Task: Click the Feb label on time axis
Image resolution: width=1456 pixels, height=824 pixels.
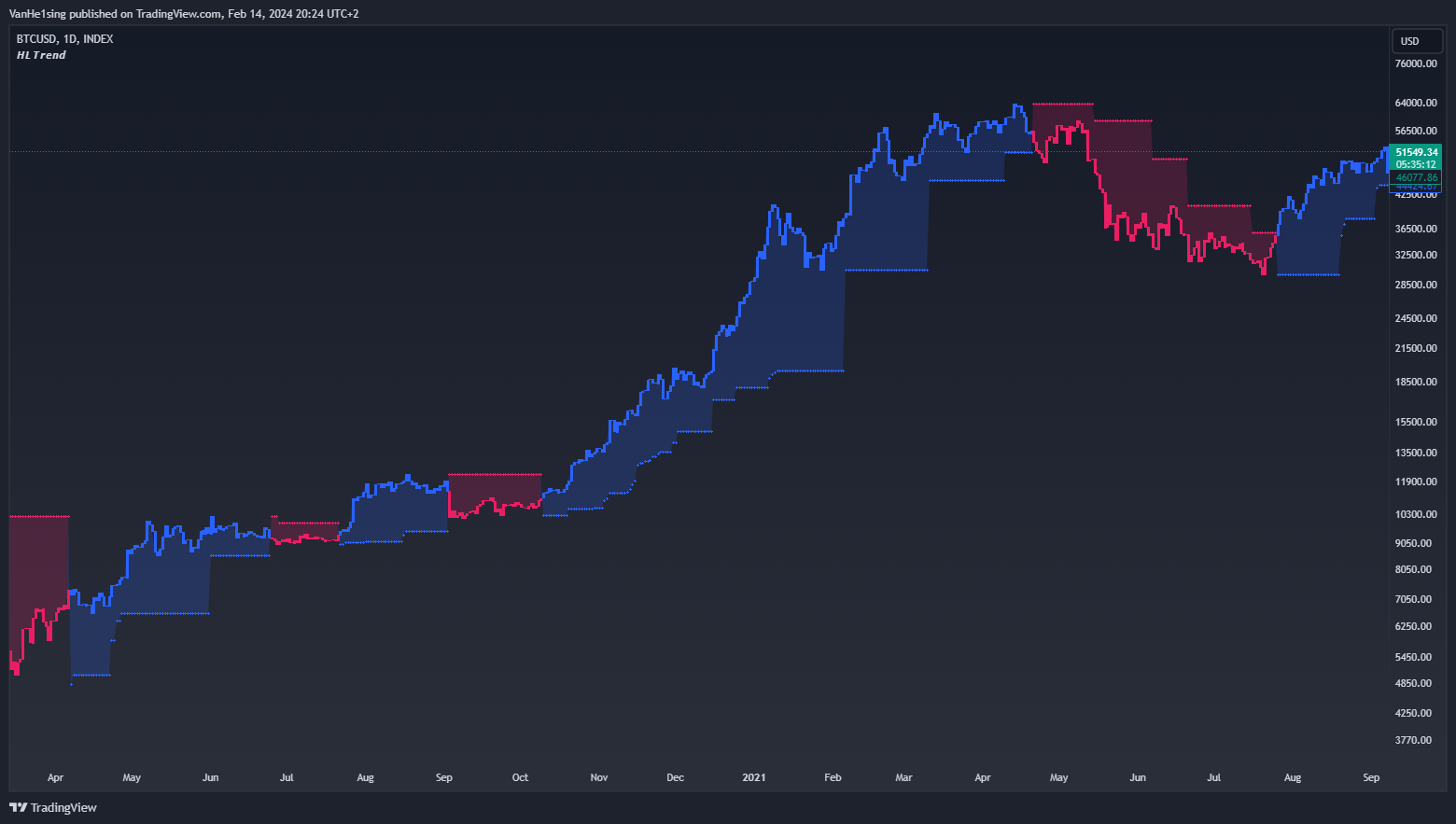Action: [x=833, y=777]
